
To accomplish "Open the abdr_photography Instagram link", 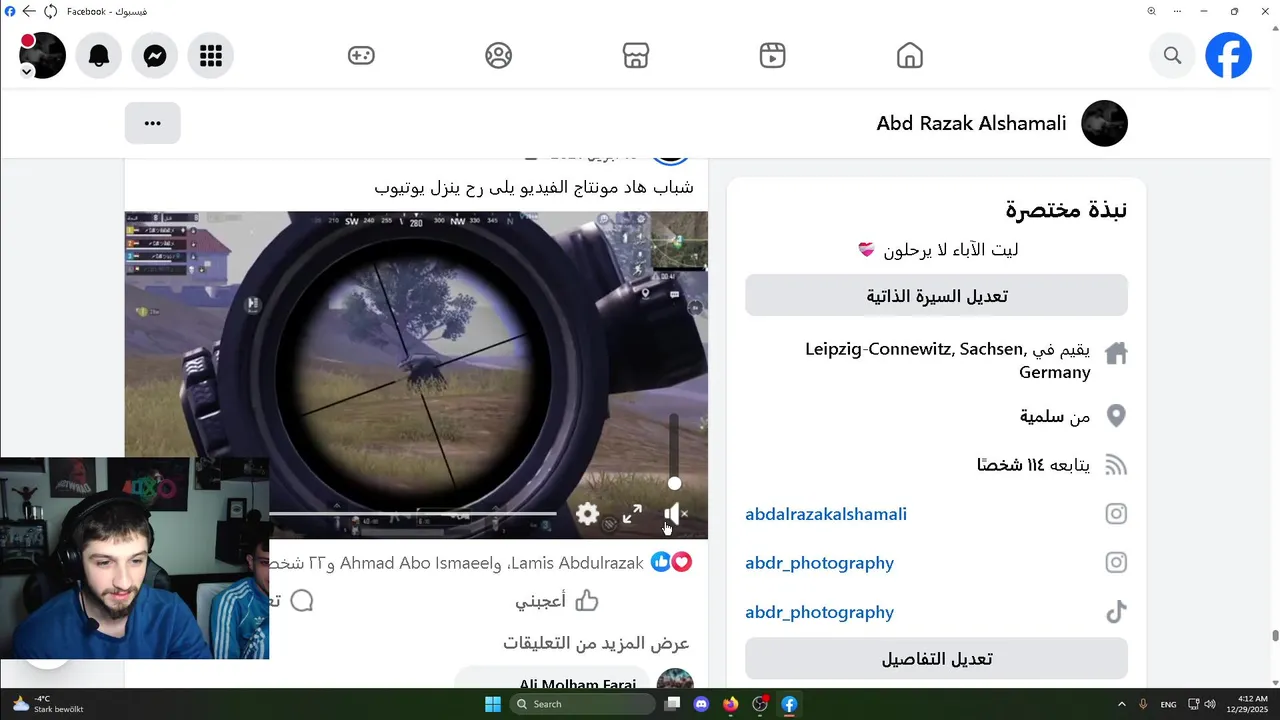I will [819, 563].
